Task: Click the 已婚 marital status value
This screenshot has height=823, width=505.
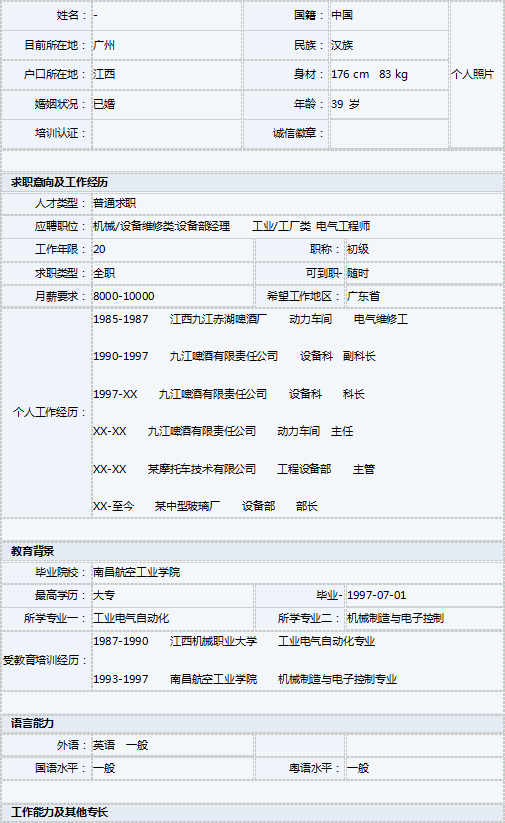Action: tap(104, 104)
